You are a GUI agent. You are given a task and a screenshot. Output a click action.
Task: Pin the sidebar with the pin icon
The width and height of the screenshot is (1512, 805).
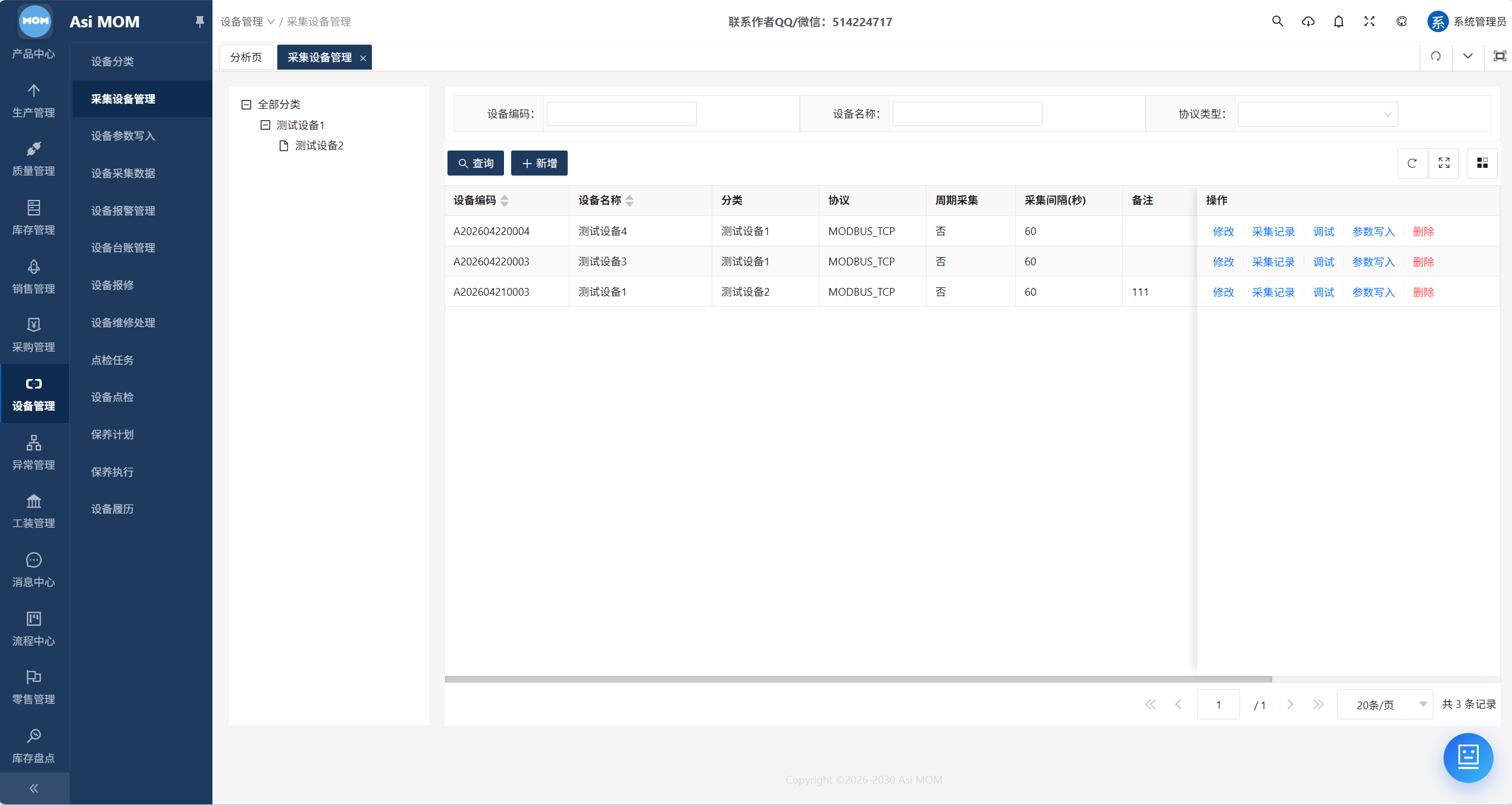[199, 21]
